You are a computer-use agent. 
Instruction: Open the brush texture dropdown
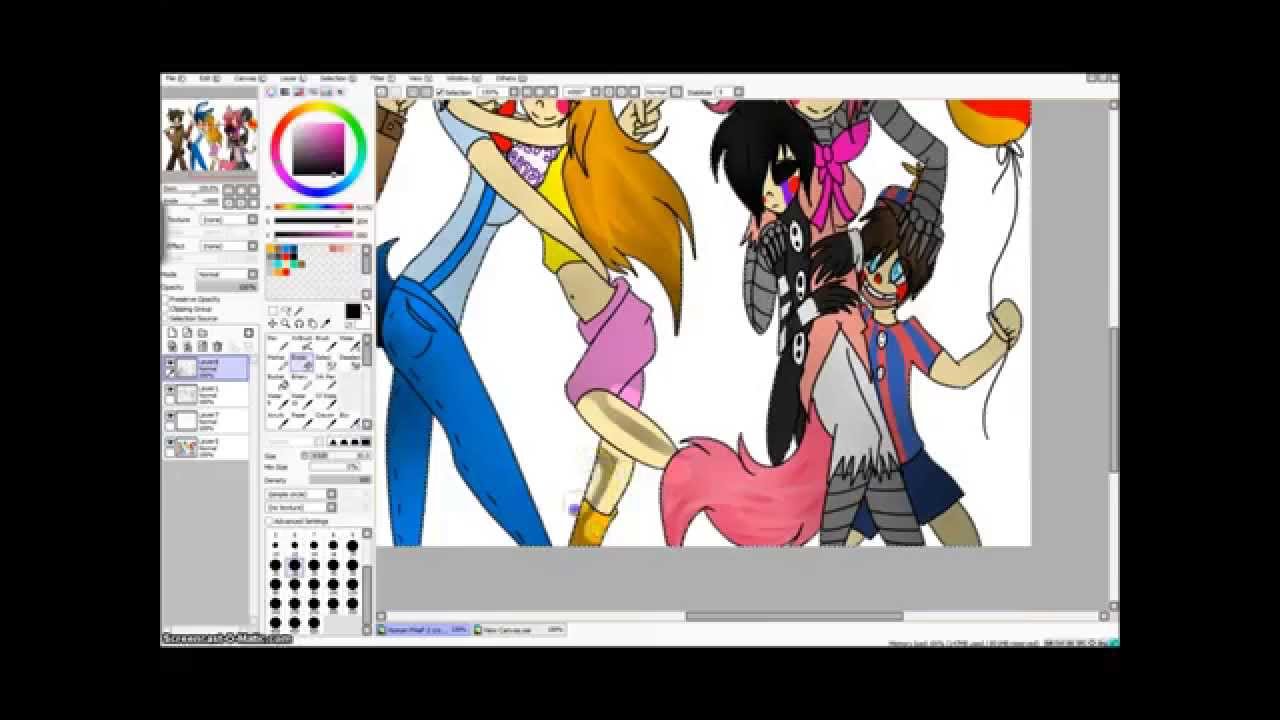301,507
